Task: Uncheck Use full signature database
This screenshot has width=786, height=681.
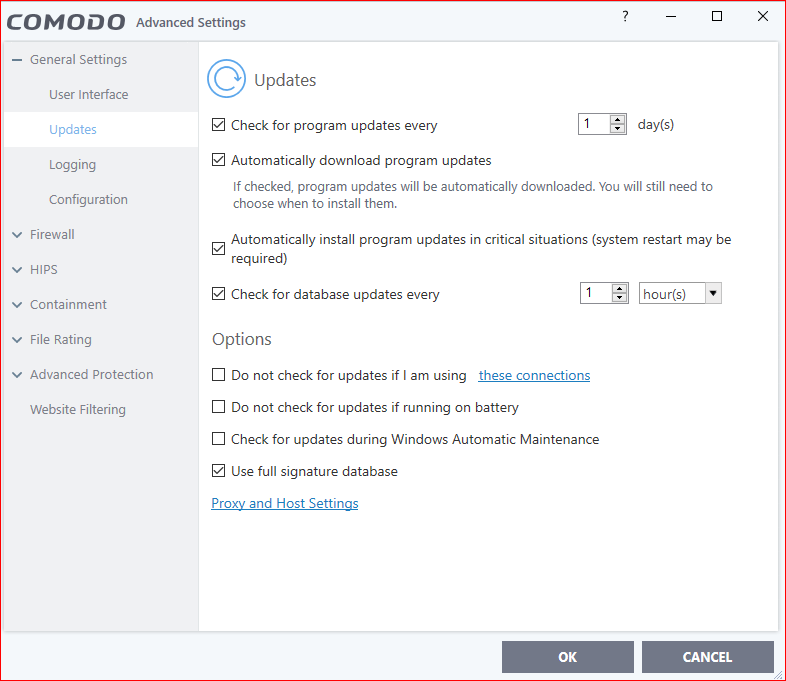Action: click(x=219, y=471)
